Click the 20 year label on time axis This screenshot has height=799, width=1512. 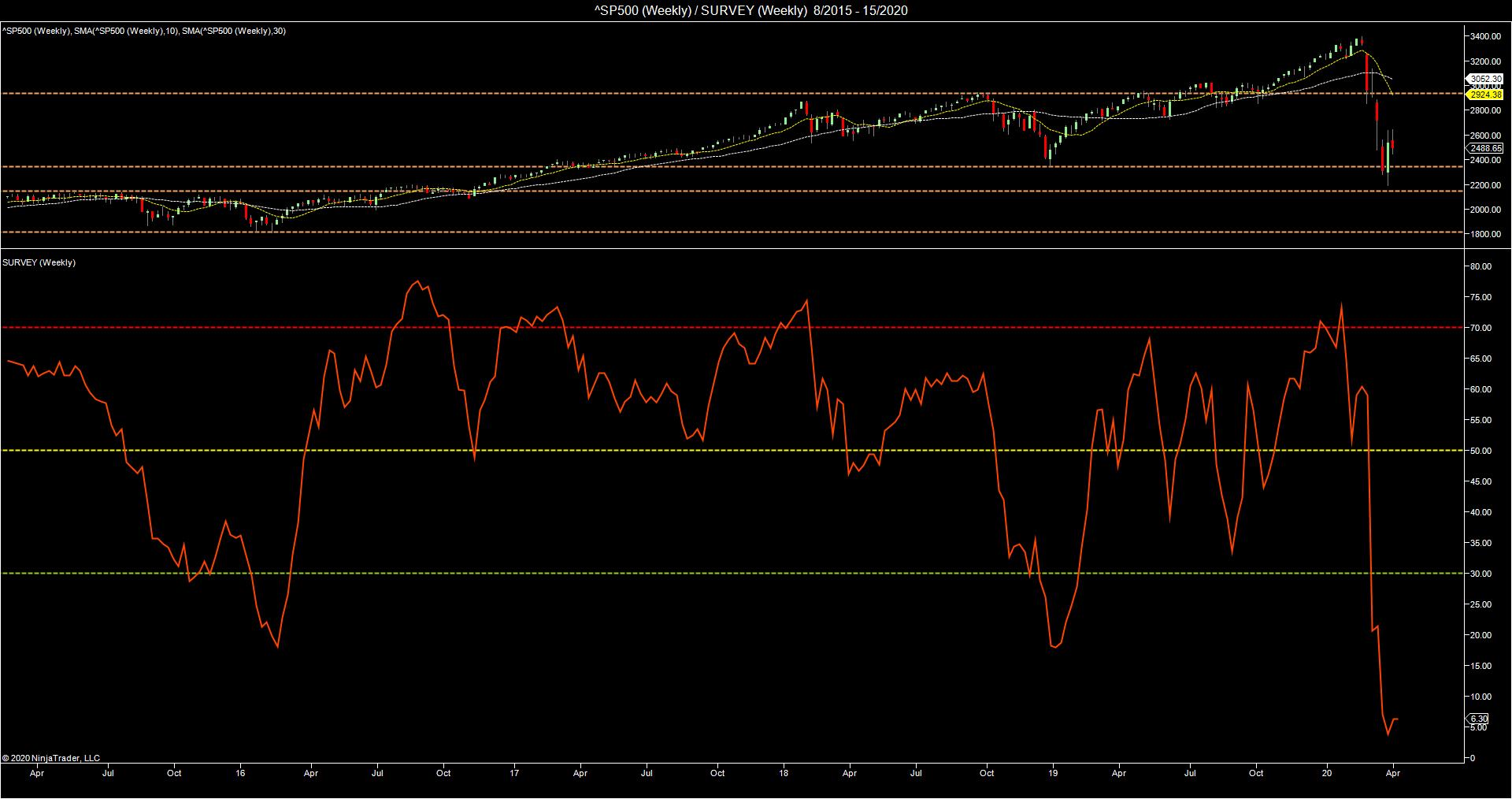coord(1328,773)
